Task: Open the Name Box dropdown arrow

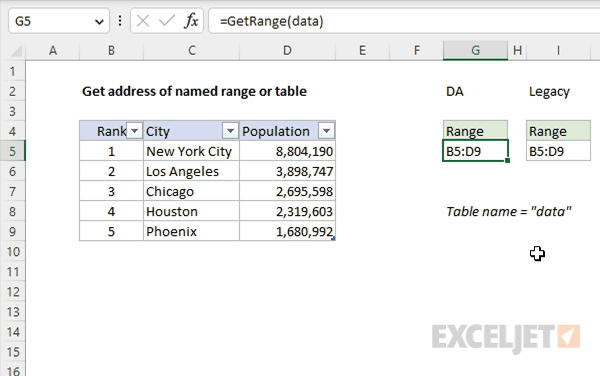Action: [x=99, y=22]
